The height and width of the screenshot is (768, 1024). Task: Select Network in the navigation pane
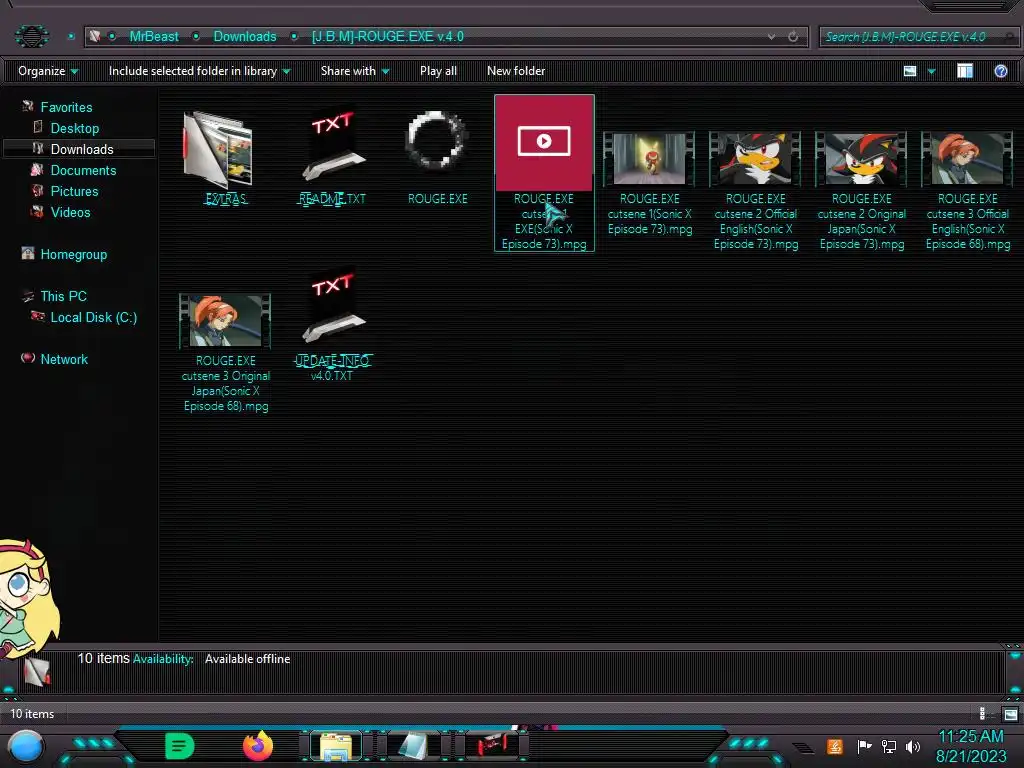coord(63,359)
